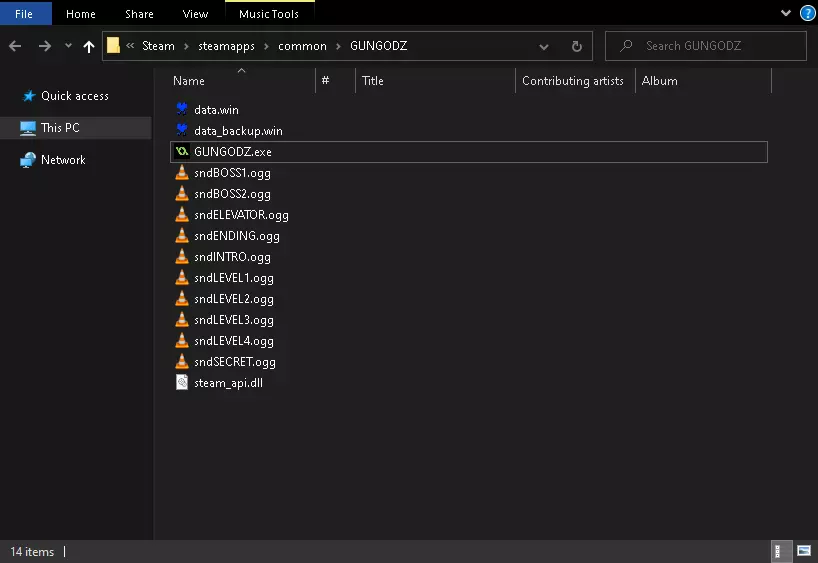Select the file name sndSECRET.ogg

[x=235, y=362]
